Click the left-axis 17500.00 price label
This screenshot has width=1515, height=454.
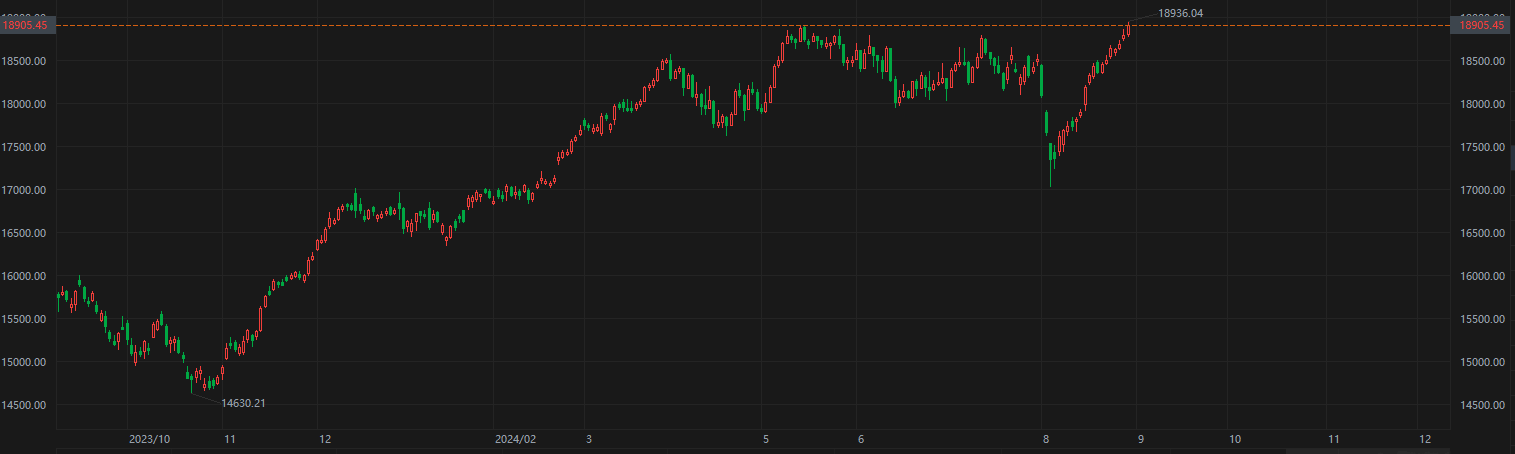(x=26, y=147)
